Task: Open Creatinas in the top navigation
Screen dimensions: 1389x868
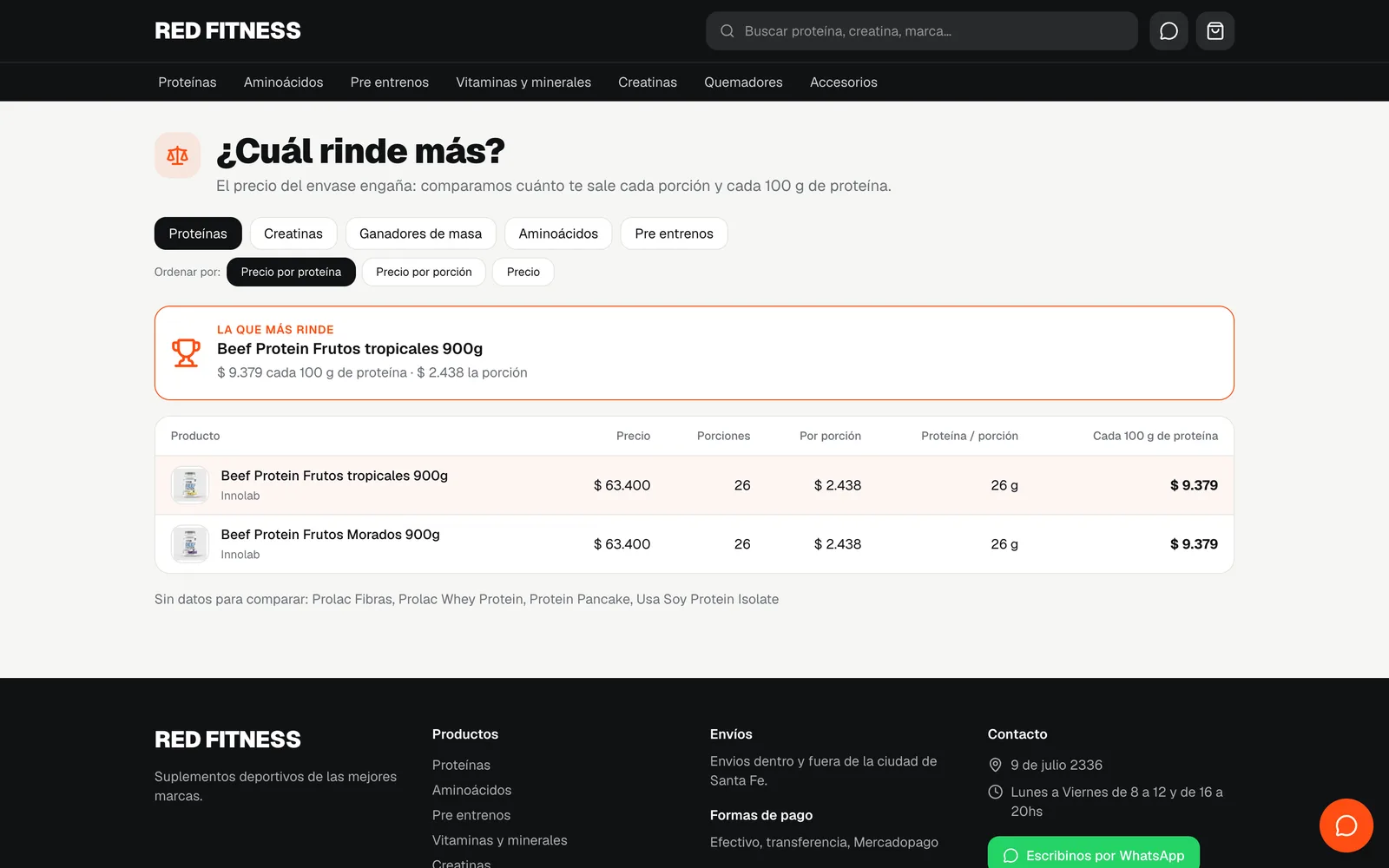Action: pos(648,82)
